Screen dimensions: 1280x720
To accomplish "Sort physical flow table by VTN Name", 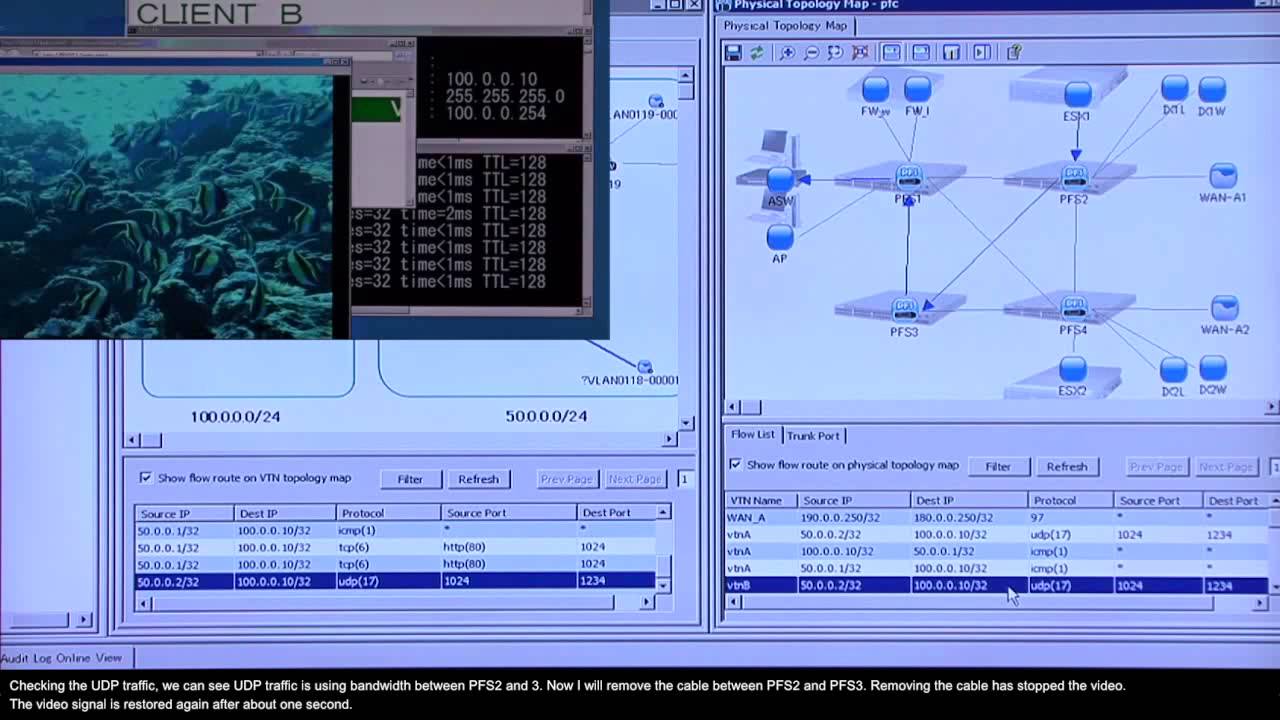I will [761, 500].
